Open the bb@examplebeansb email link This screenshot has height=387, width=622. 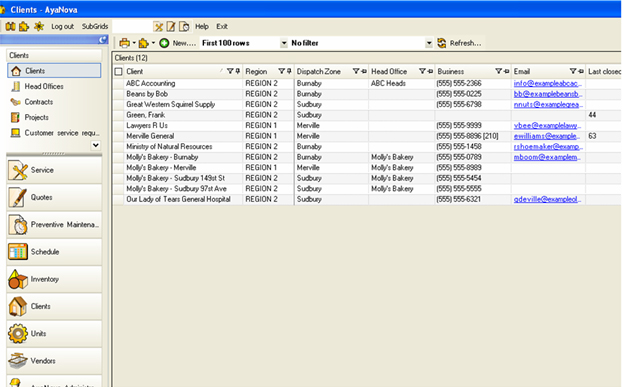548,94
